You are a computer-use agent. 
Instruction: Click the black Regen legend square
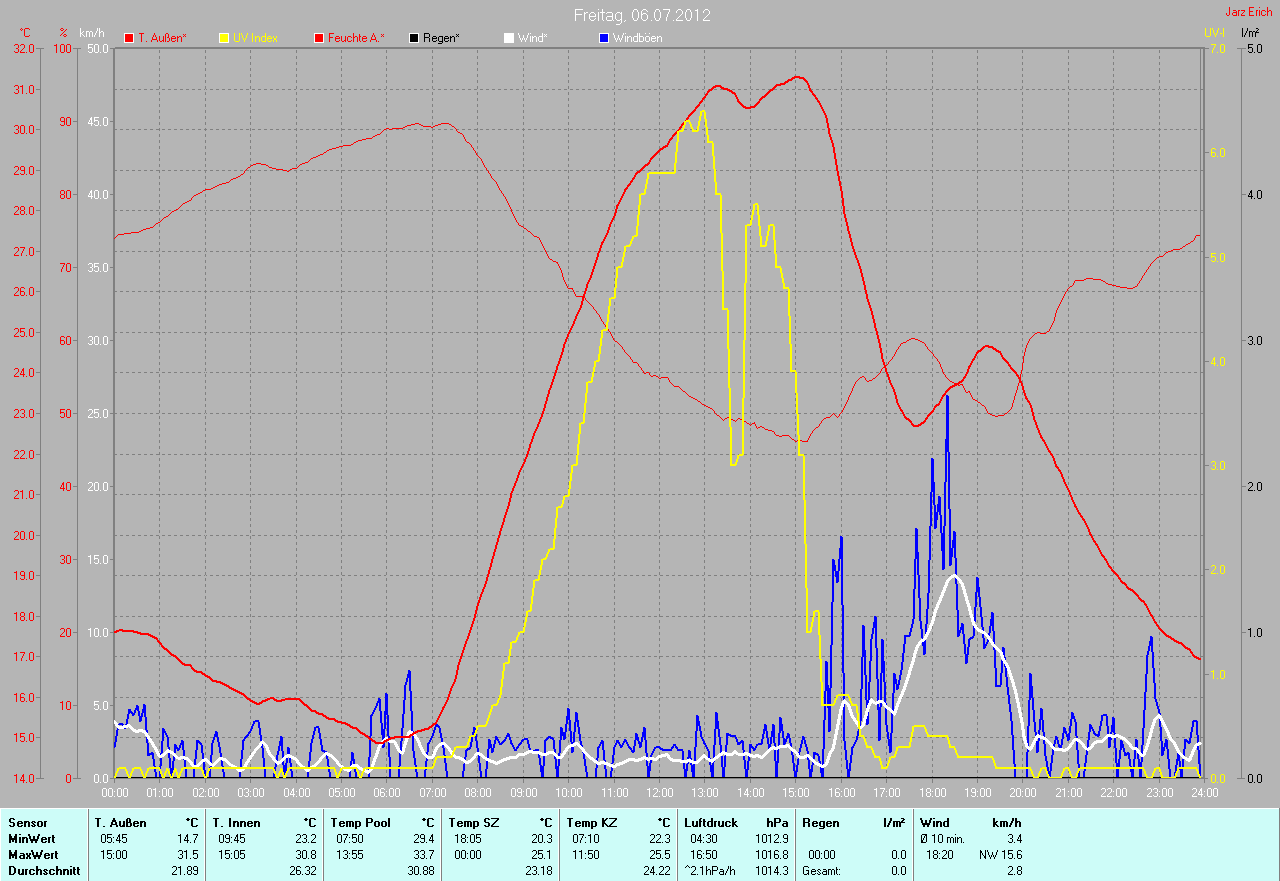tap(414, 38)
